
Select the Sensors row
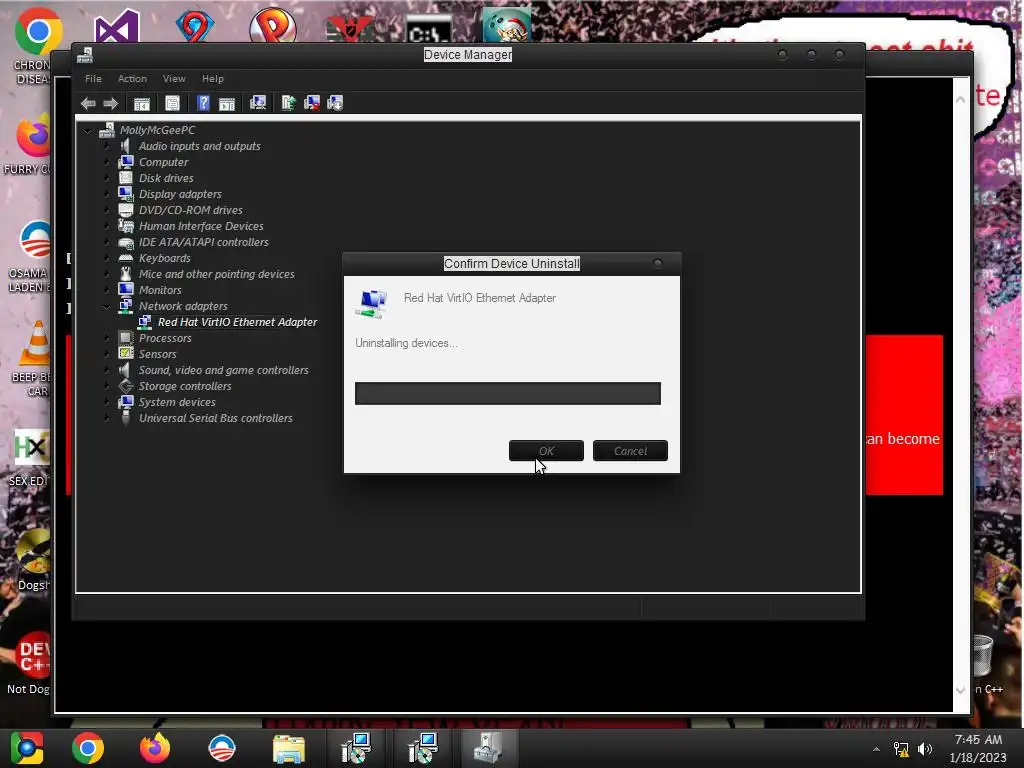click(x=157, y=354)
